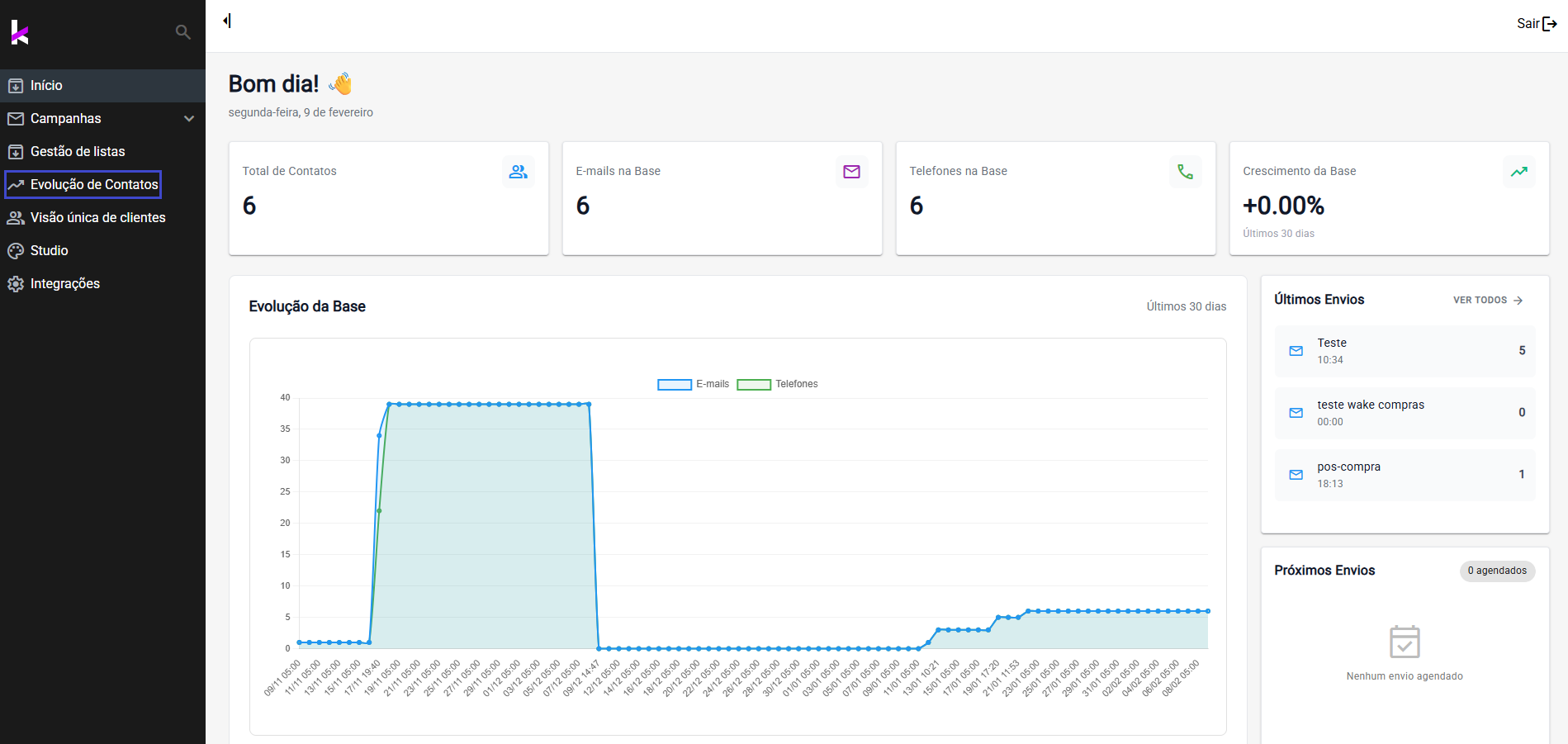The height and width of the screenshot is (744, 1568).
Task: Expand the Campanhas menu chevron
Action: click(189, 119)
